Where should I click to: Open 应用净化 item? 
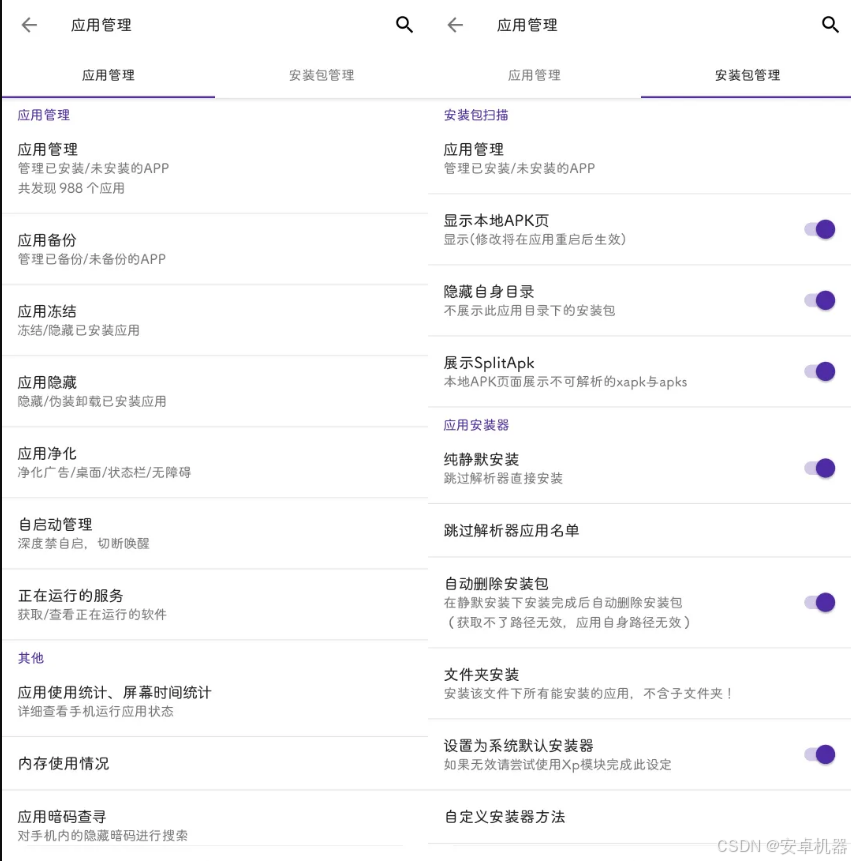click(x=215, y=462)
